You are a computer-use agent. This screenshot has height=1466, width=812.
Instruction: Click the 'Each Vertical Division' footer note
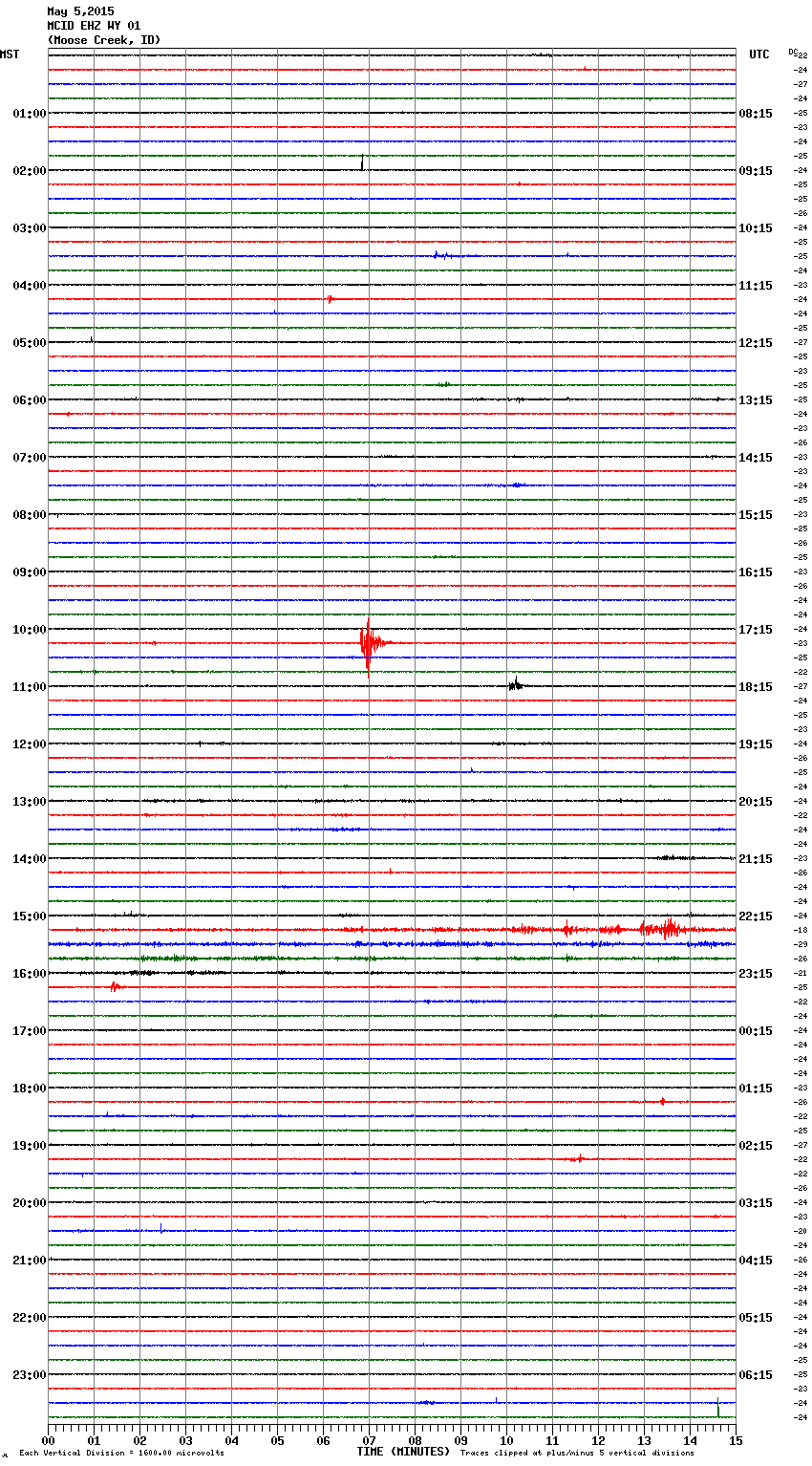click(121, 1454)
